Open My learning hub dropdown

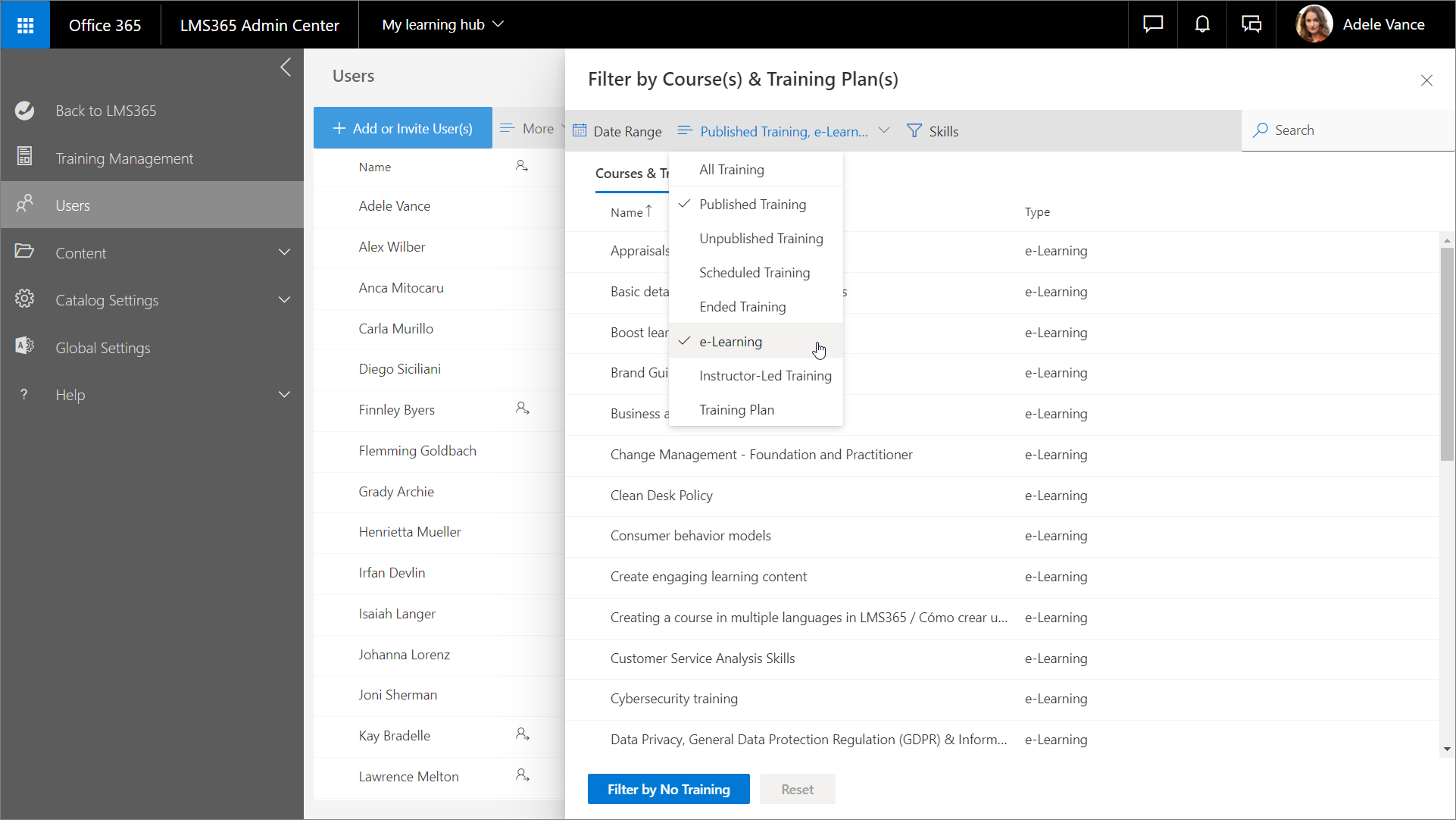click(x=443, y=25)
